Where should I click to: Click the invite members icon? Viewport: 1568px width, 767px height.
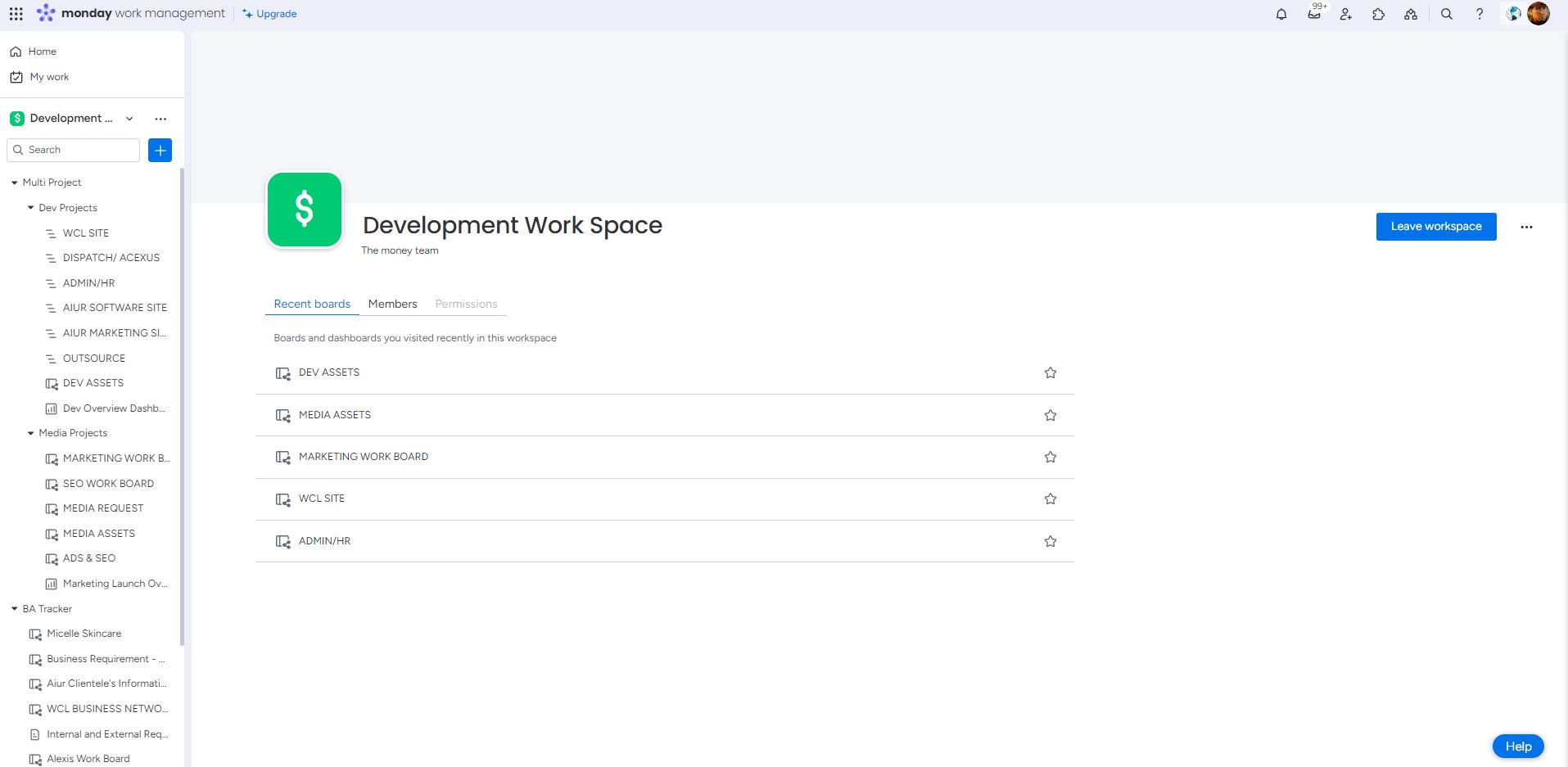[1346, 14]
